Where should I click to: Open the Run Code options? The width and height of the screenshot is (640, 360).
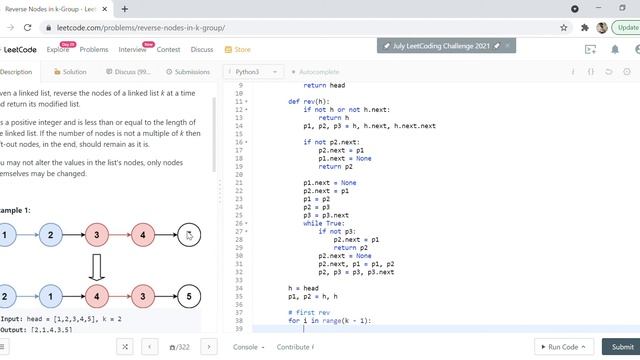tap(564, 347)
